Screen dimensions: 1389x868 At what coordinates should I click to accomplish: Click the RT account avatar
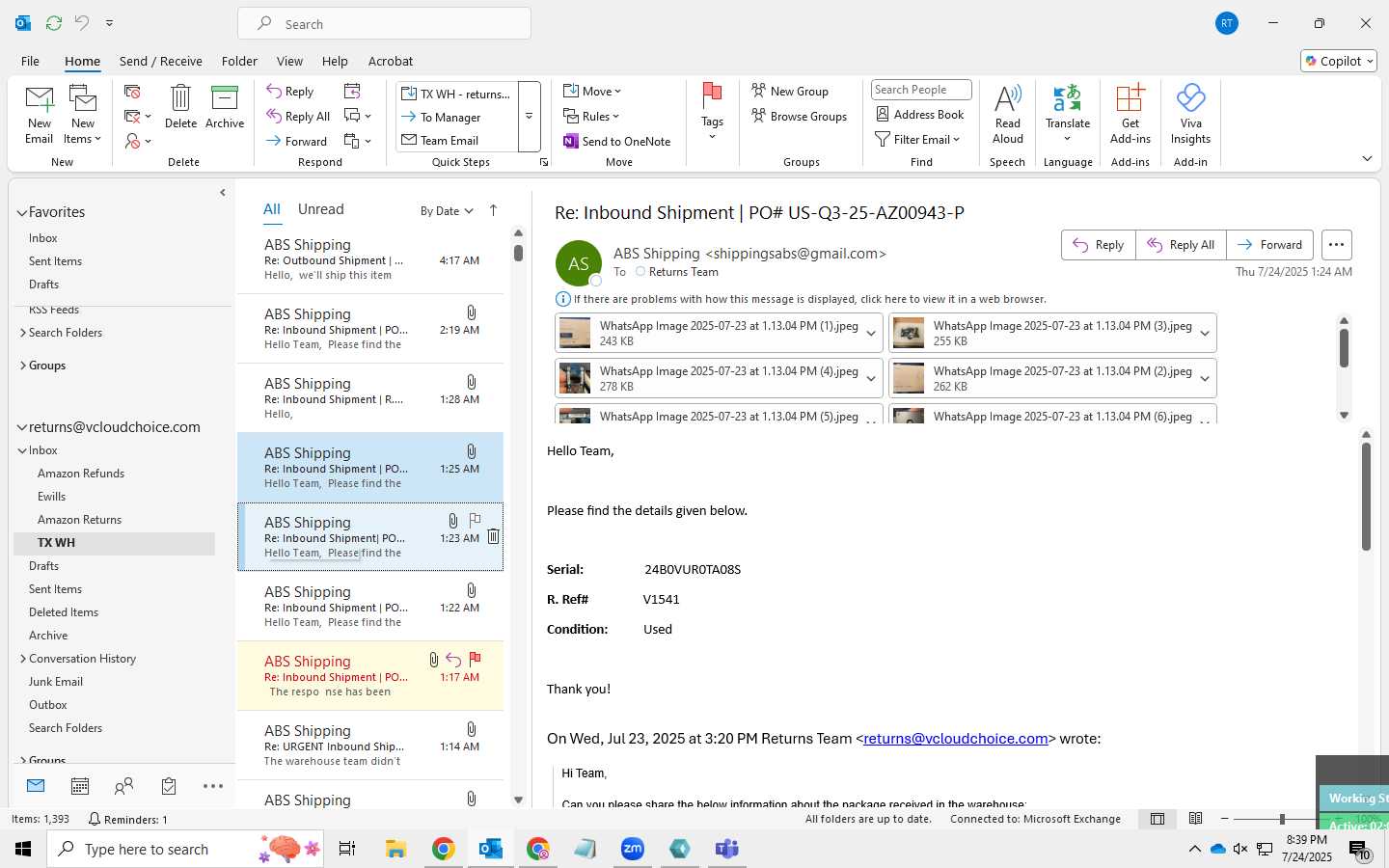(1226, 23)
